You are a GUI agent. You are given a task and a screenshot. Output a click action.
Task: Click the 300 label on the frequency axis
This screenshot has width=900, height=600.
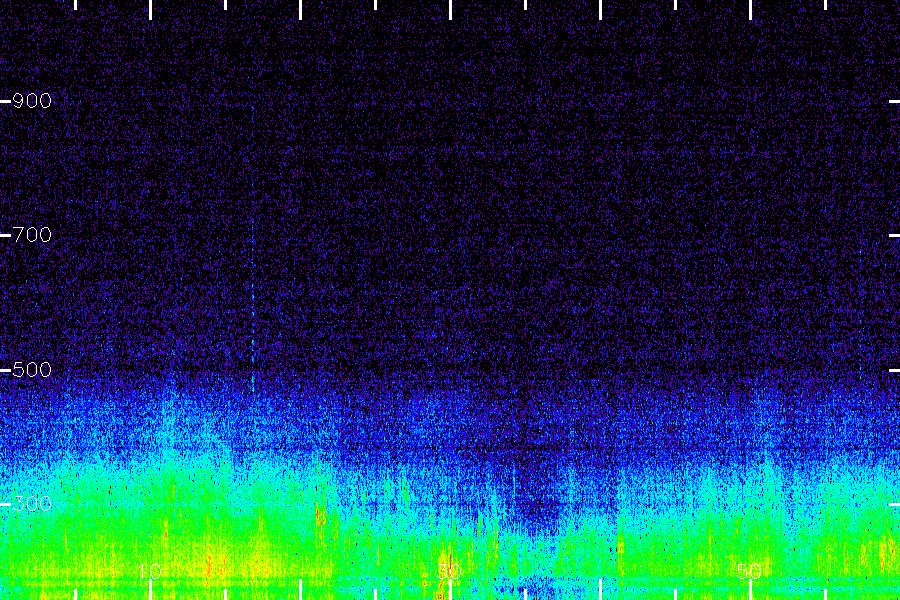[x=32, y=504]
